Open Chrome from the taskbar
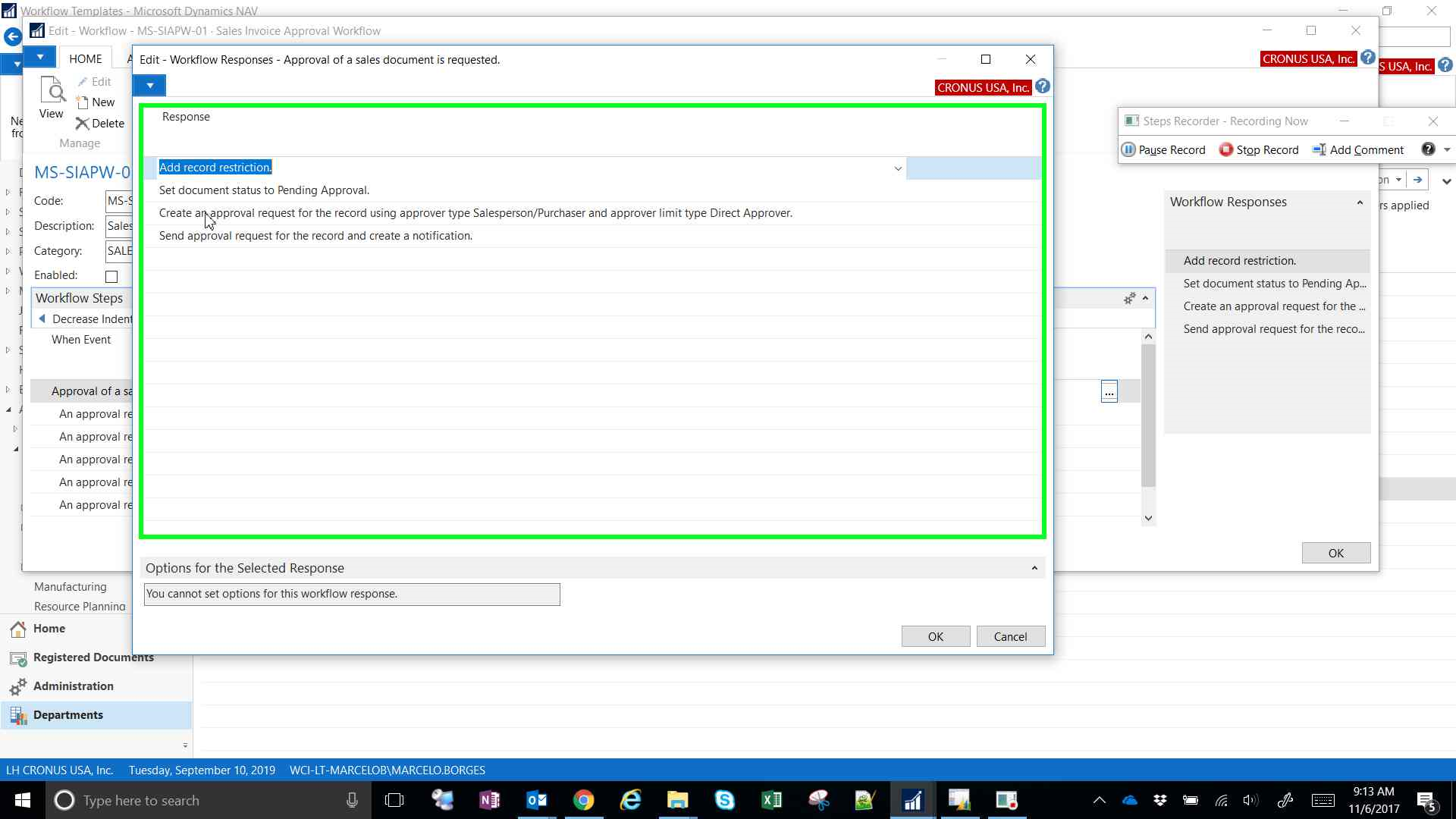This screenshot has height=819, width=1456. point(583,800)
